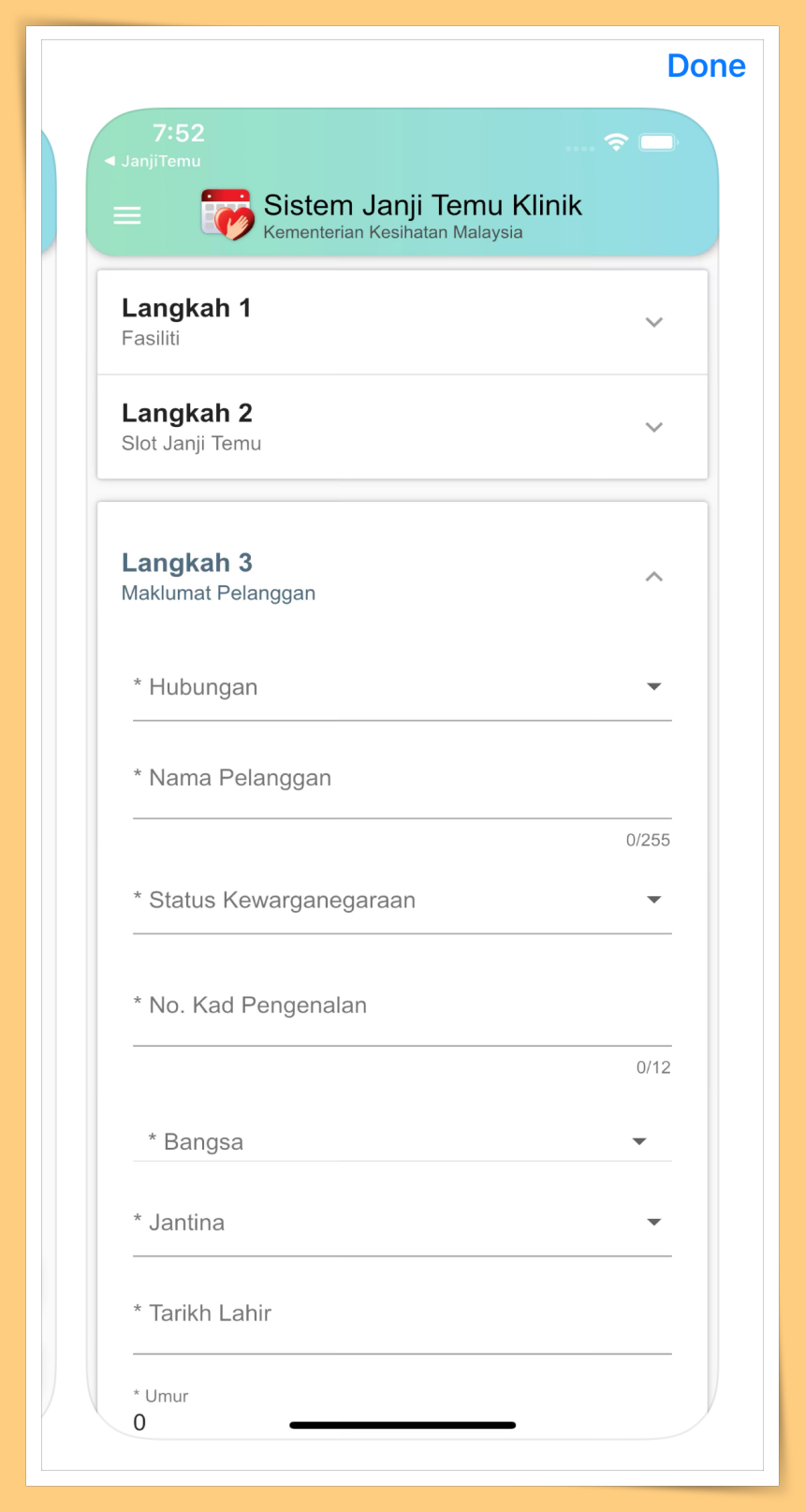This screenshot has width=805, height=1512.
Task: Click the Umur field
Action: (x=402, y=1410)
